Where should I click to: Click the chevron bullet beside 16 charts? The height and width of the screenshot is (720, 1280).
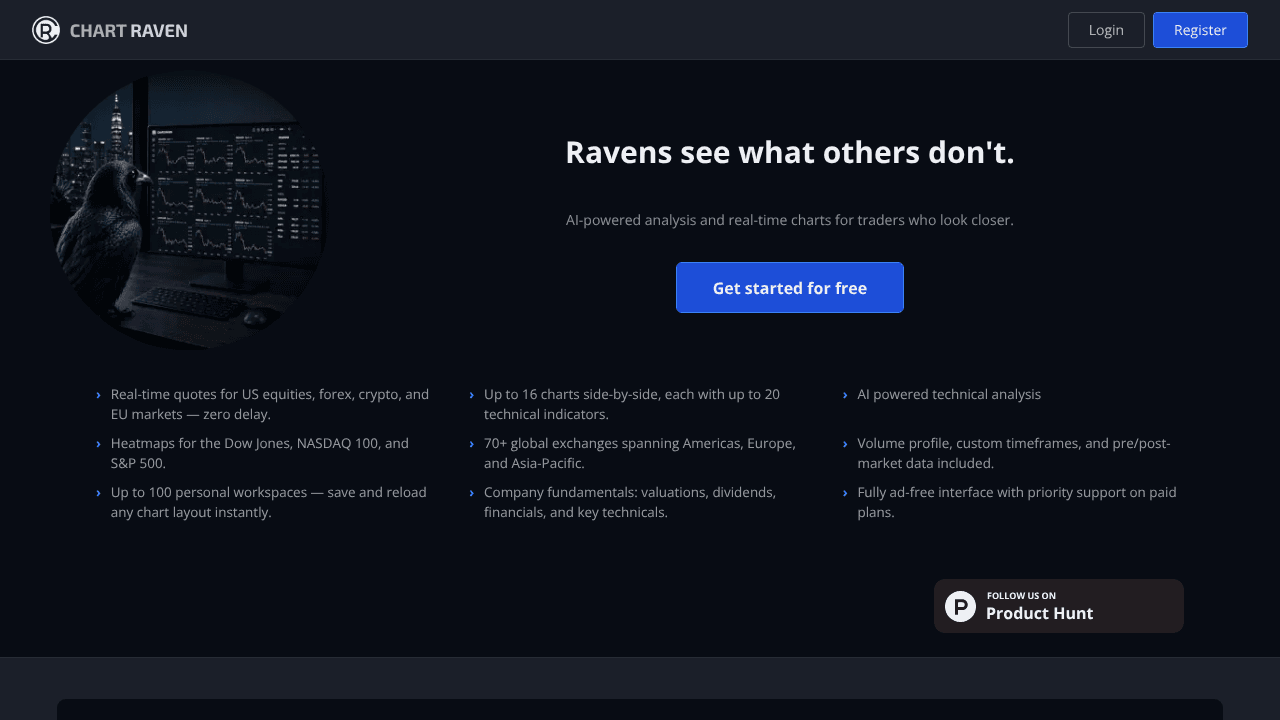[471, 396]
